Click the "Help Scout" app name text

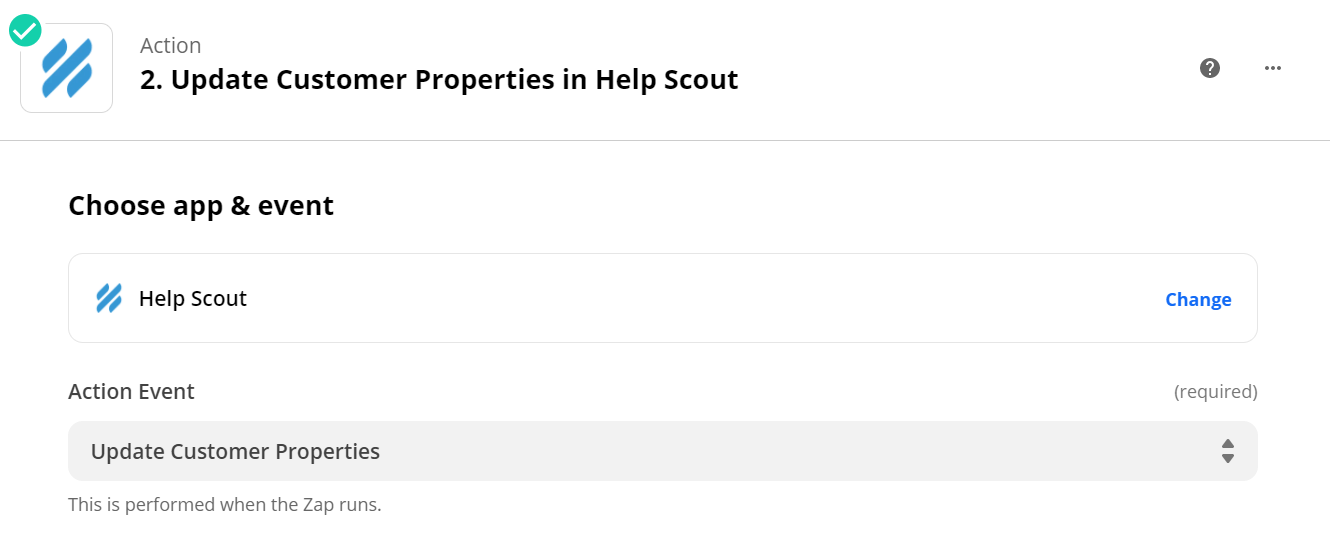click(x=193, y=298)
